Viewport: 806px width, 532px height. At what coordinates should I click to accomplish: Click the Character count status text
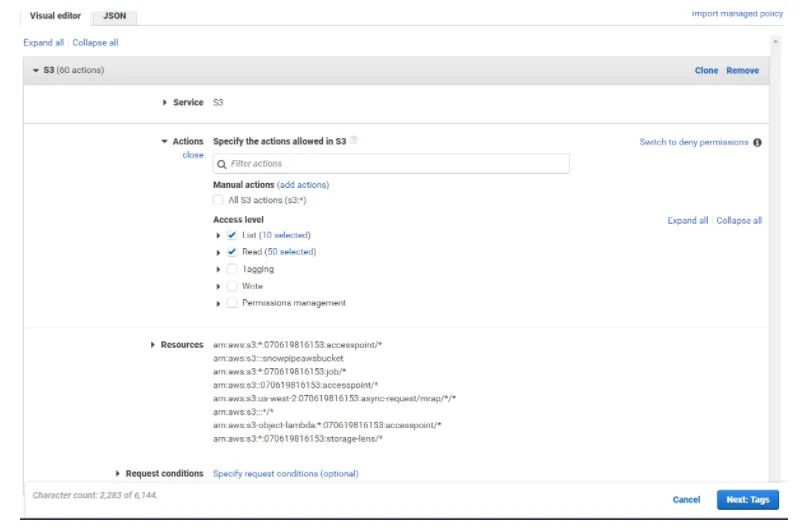[x=95, y=495]
